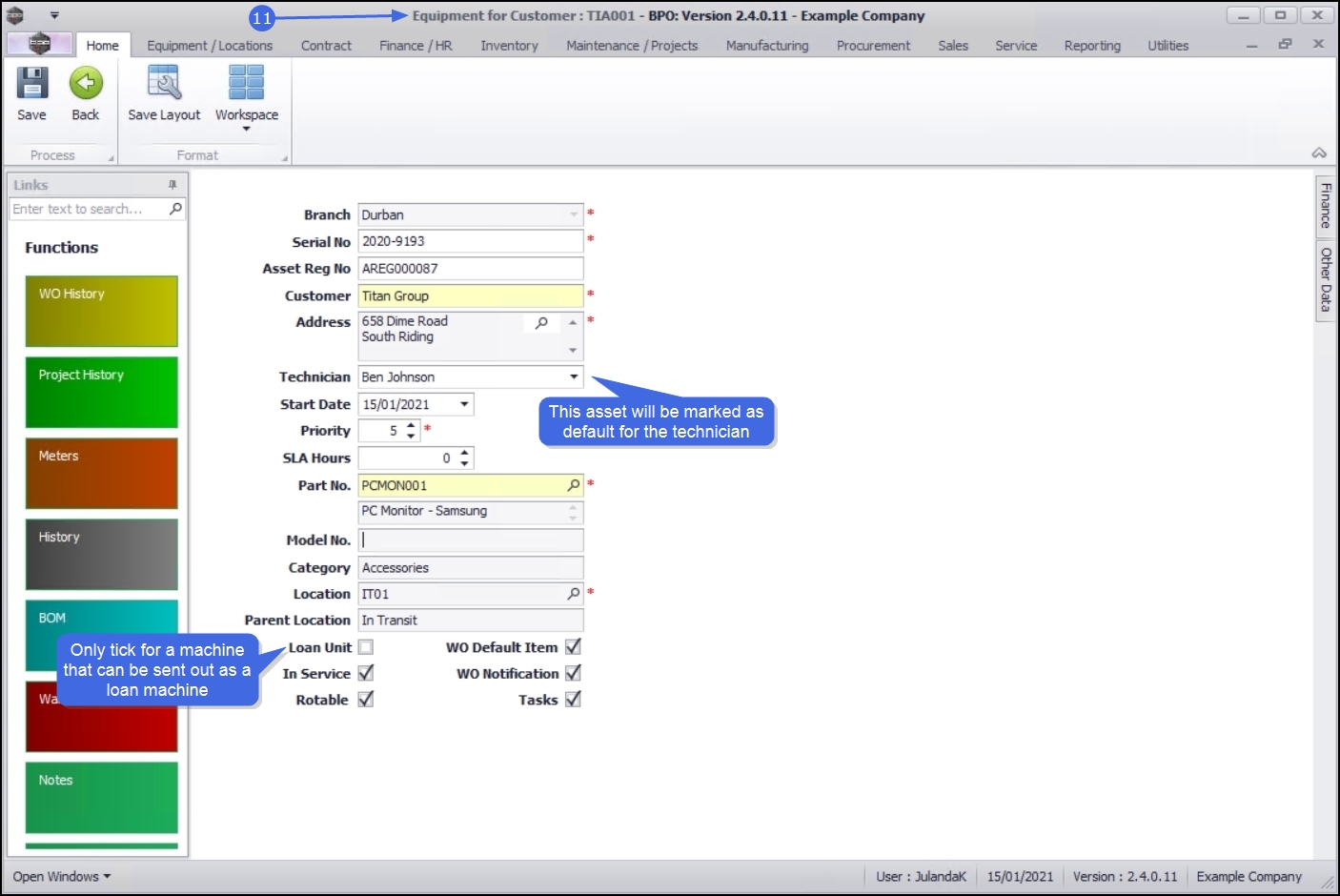This screenshot has width=1340, height=896.
Task: Open the Address lookup magnifier
Action: click(x=541, y=323)
